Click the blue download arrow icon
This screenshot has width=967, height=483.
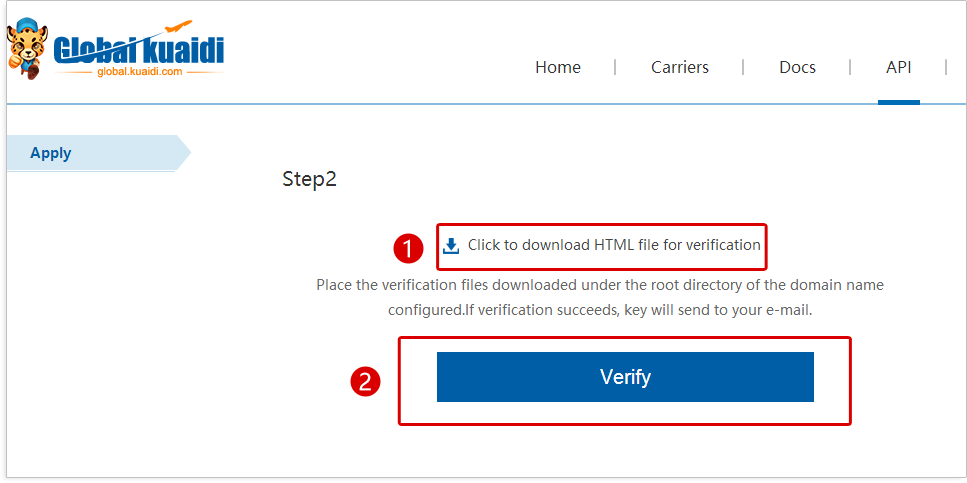(x=451, y=246)
